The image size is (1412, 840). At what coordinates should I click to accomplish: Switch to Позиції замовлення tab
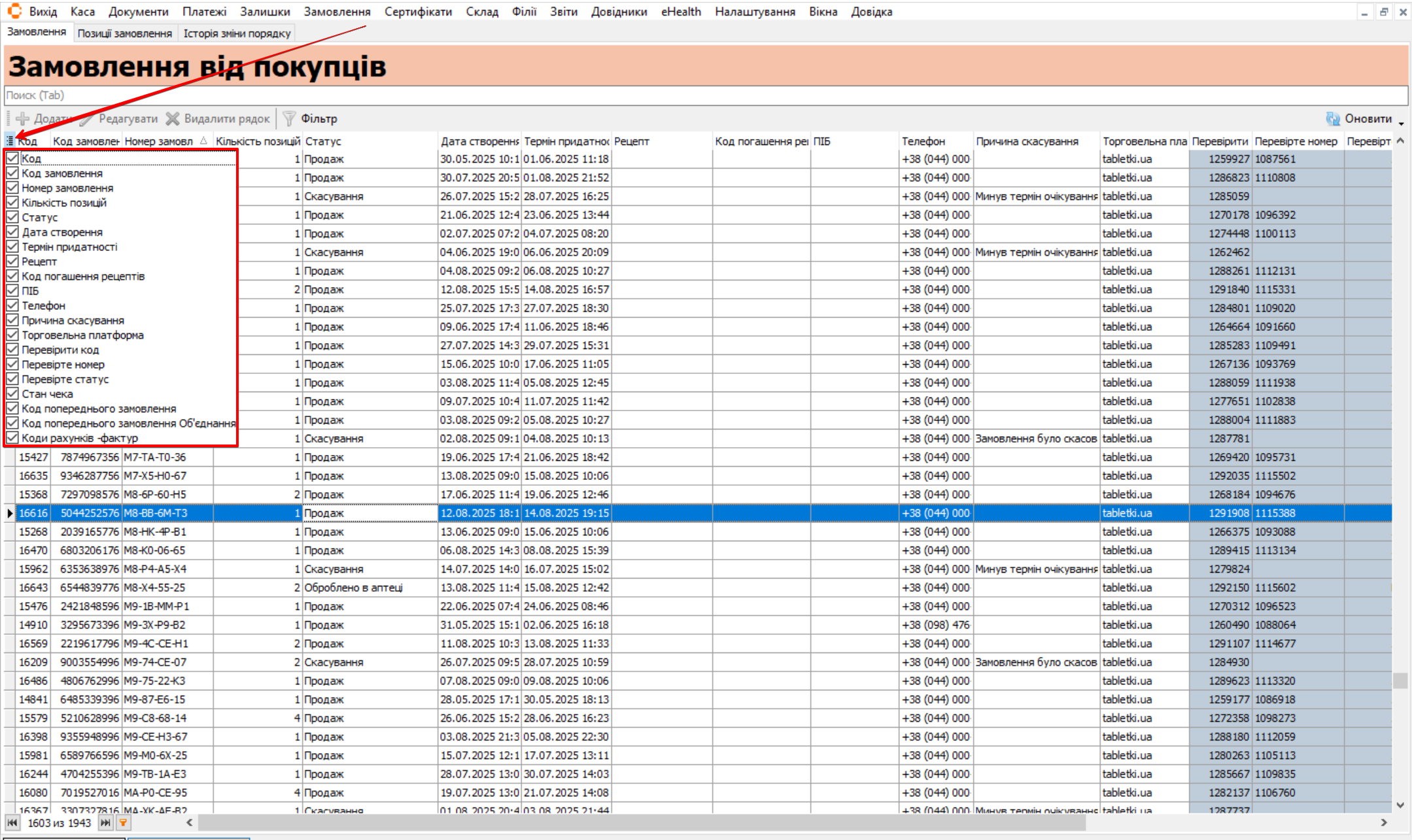click(124, 33)
